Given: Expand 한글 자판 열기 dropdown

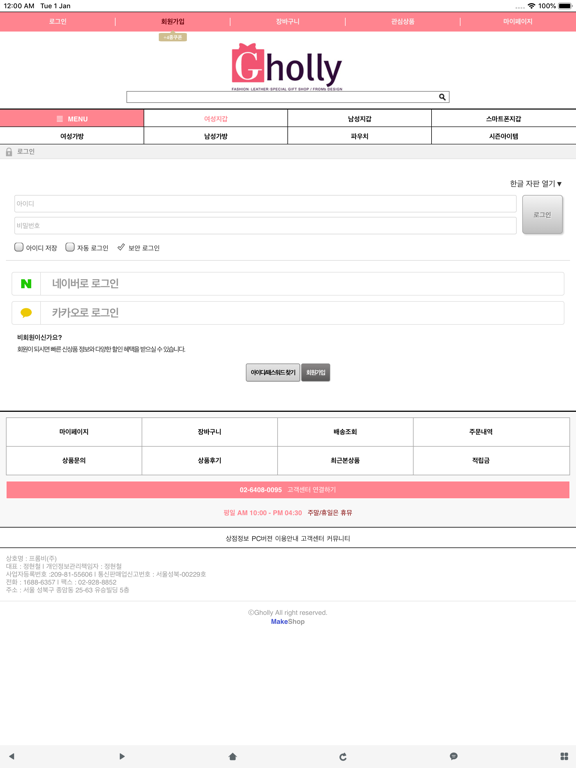Looking at the screenshot, I should point(535,184).
